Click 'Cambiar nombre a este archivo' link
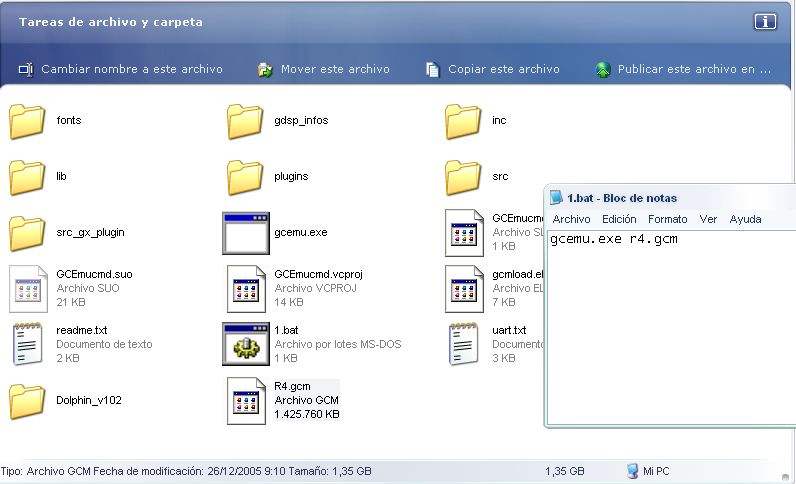 click(132, 69)
